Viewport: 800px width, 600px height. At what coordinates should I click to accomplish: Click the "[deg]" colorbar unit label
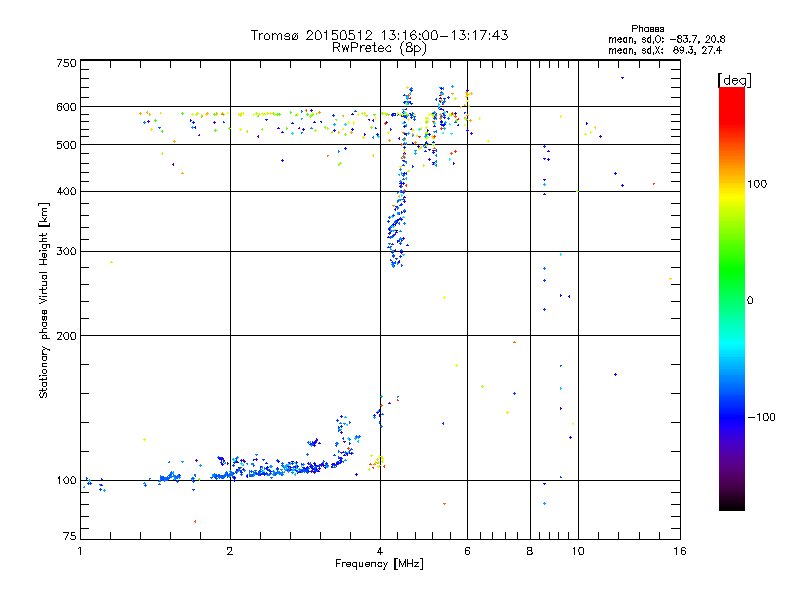[x=734, y=80]
